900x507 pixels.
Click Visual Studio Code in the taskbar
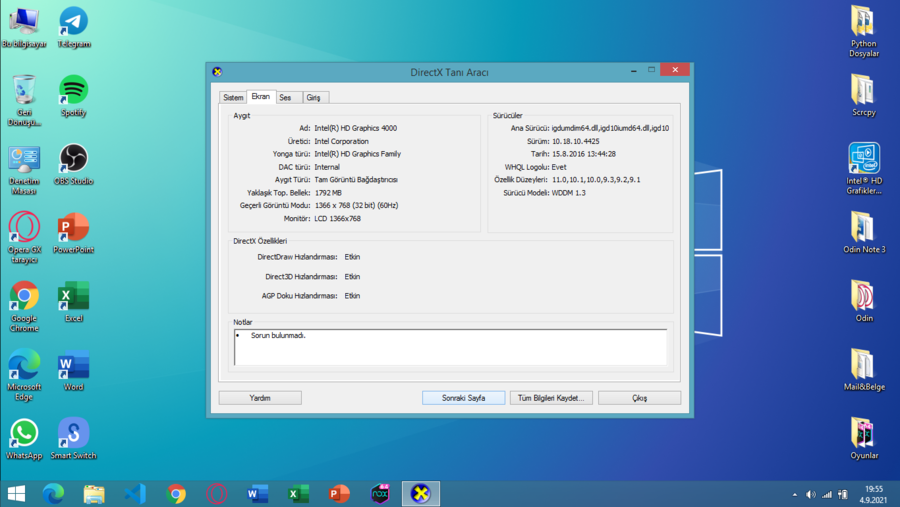click(x=135, y=494)
